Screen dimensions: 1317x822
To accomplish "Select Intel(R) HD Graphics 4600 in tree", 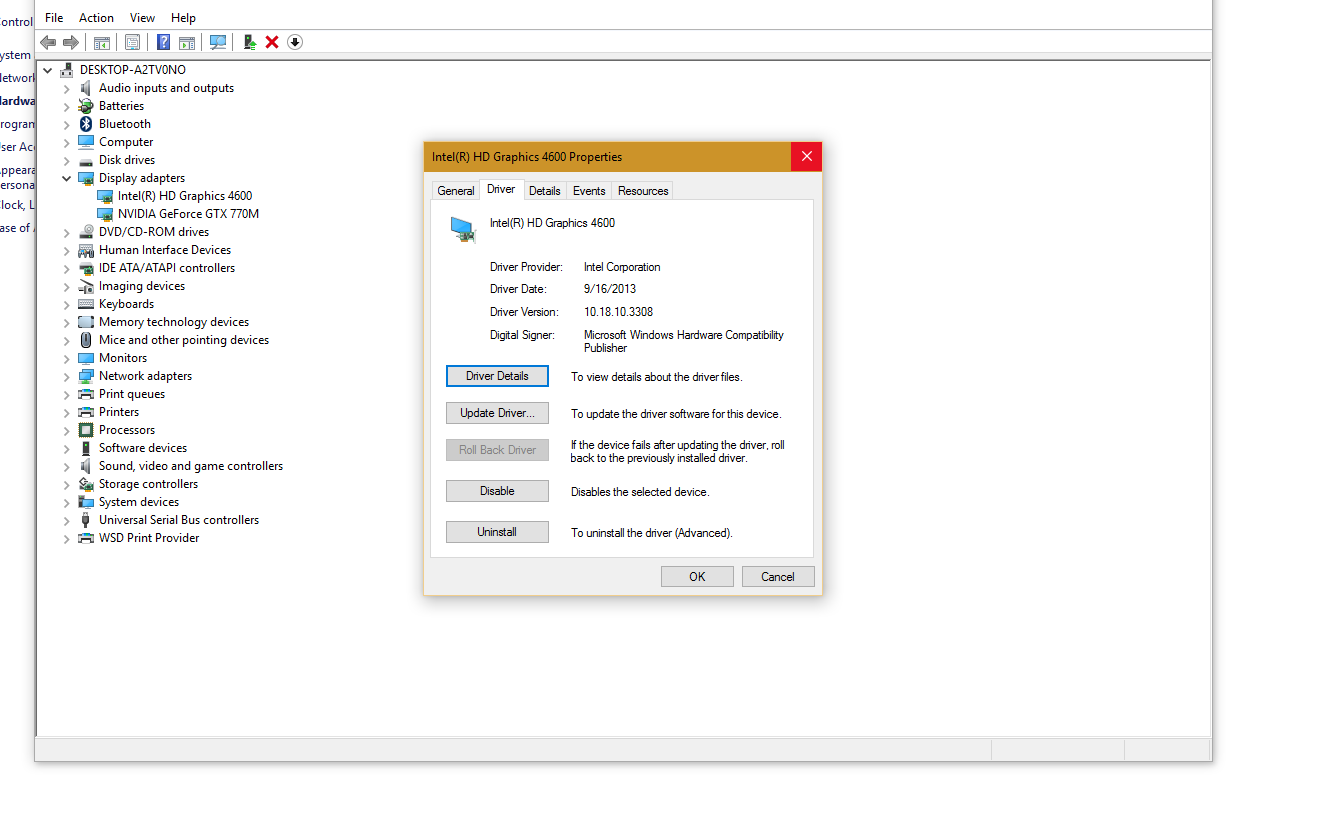I will [x=185, y=196].
